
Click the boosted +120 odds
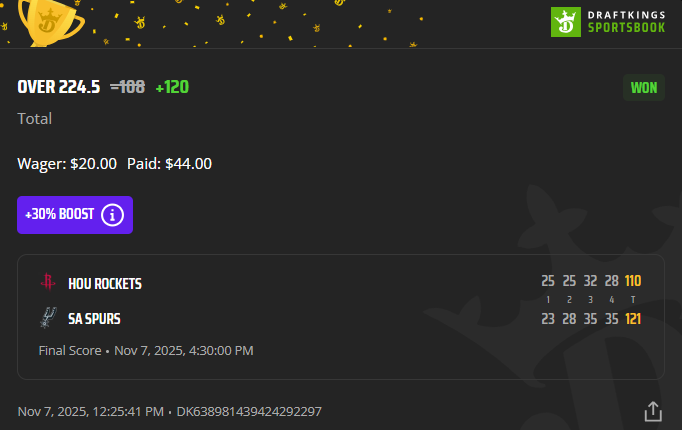click(172, 87)
